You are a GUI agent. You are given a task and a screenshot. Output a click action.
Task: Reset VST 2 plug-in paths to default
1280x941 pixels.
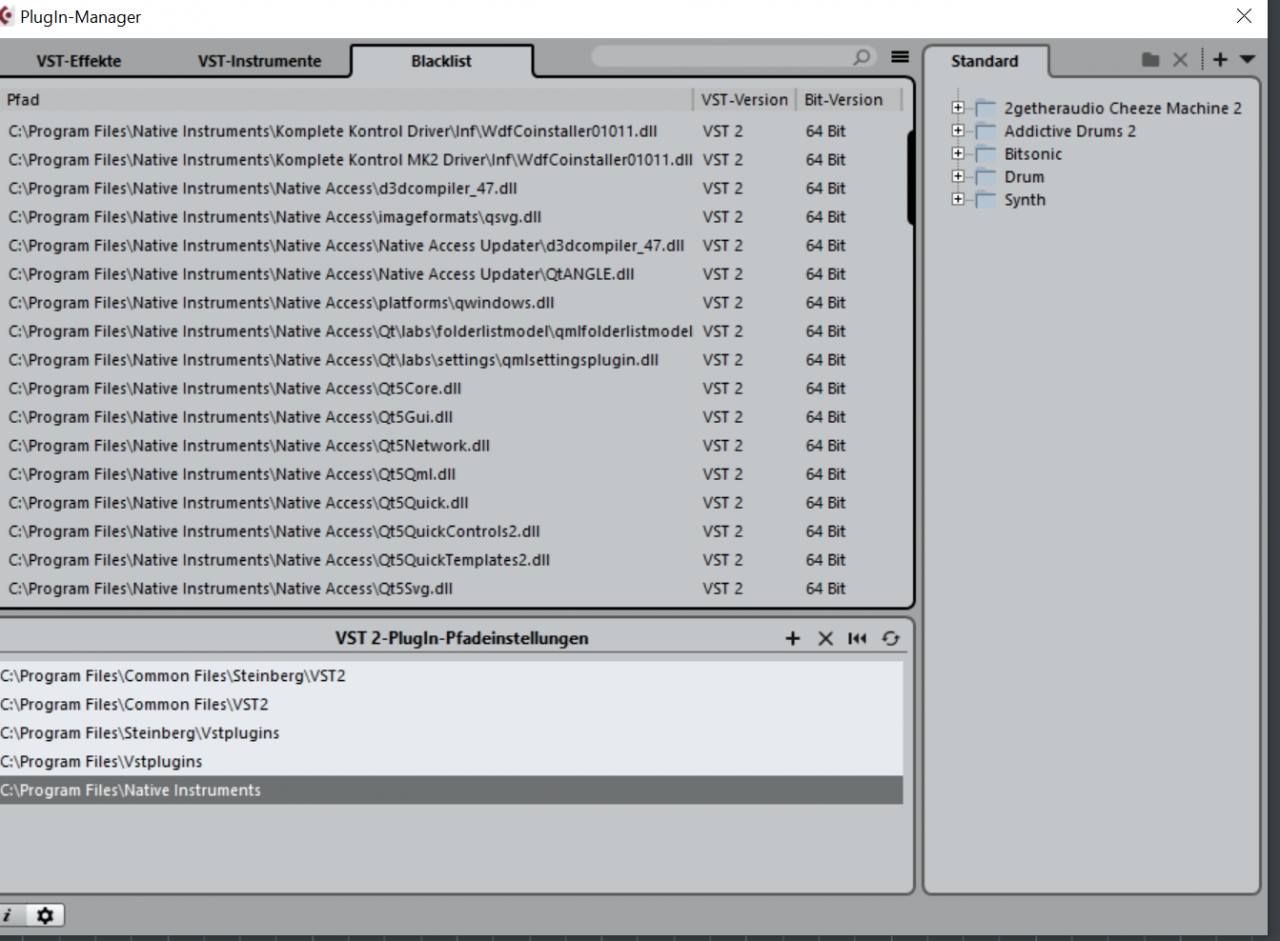856,638
